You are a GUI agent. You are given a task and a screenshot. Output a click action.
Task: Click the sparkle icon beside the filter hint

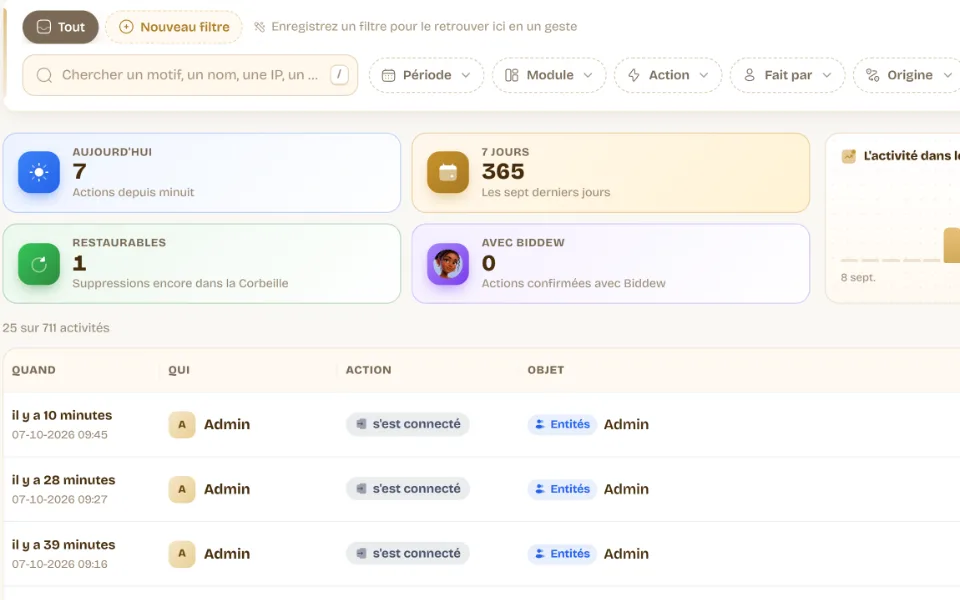pyautogui.click(x=260, y=27)
